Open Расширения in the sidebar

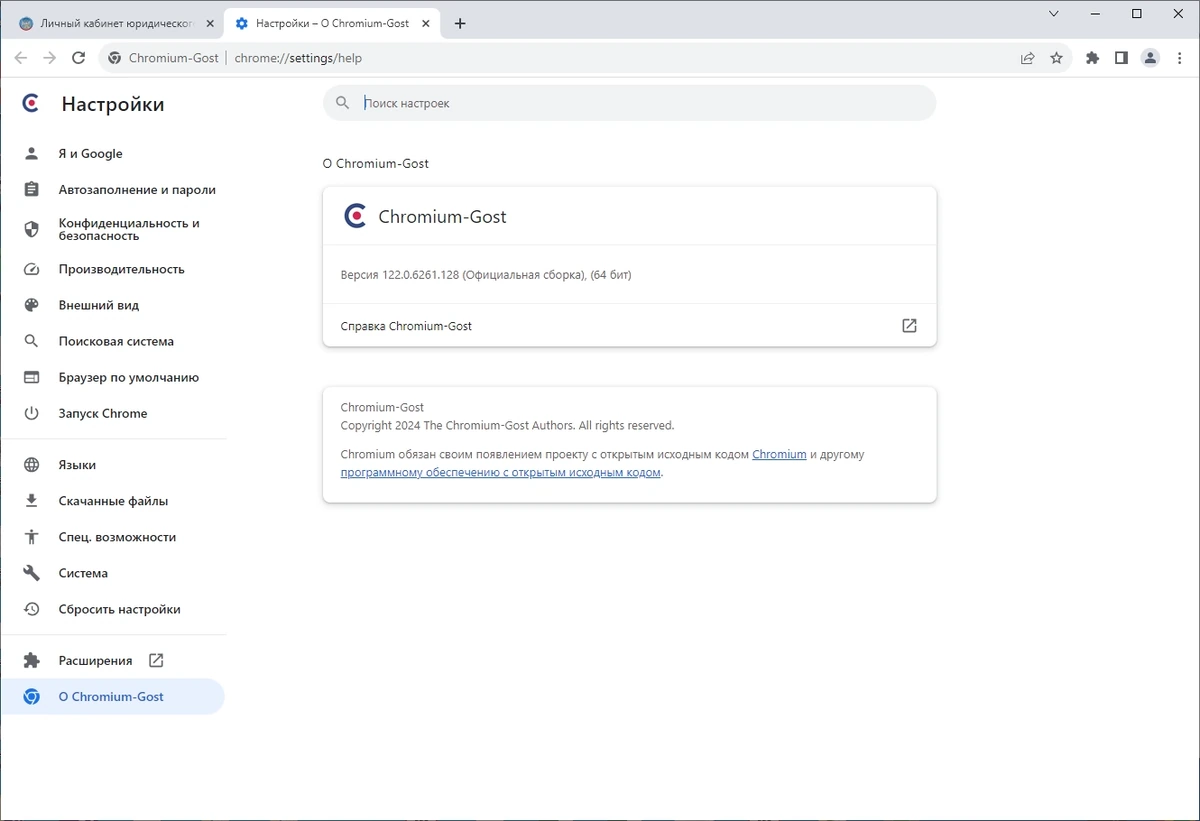[x=113, y=661]
